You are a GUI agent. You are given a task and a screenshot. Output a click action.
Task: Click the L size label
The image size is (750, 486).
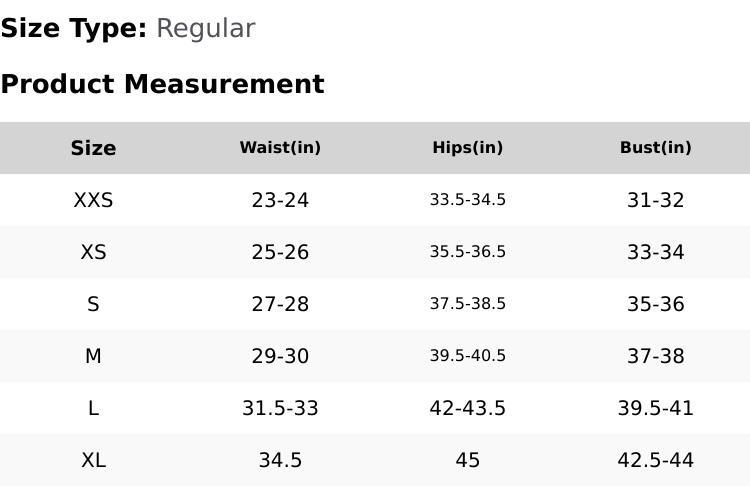(x=93, y=408)
